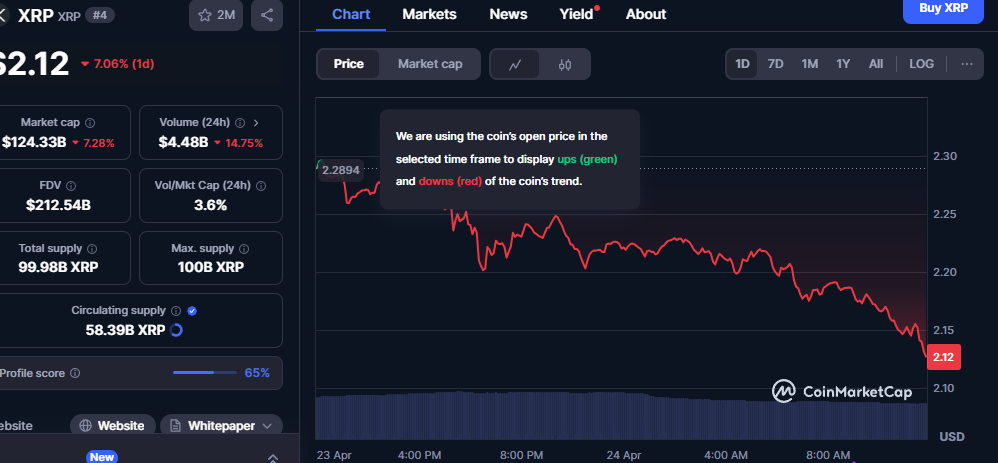The height and width of the screenshot is (463, 998).
Task: Click the $4.48B volume value
Action: click(183, 142)
